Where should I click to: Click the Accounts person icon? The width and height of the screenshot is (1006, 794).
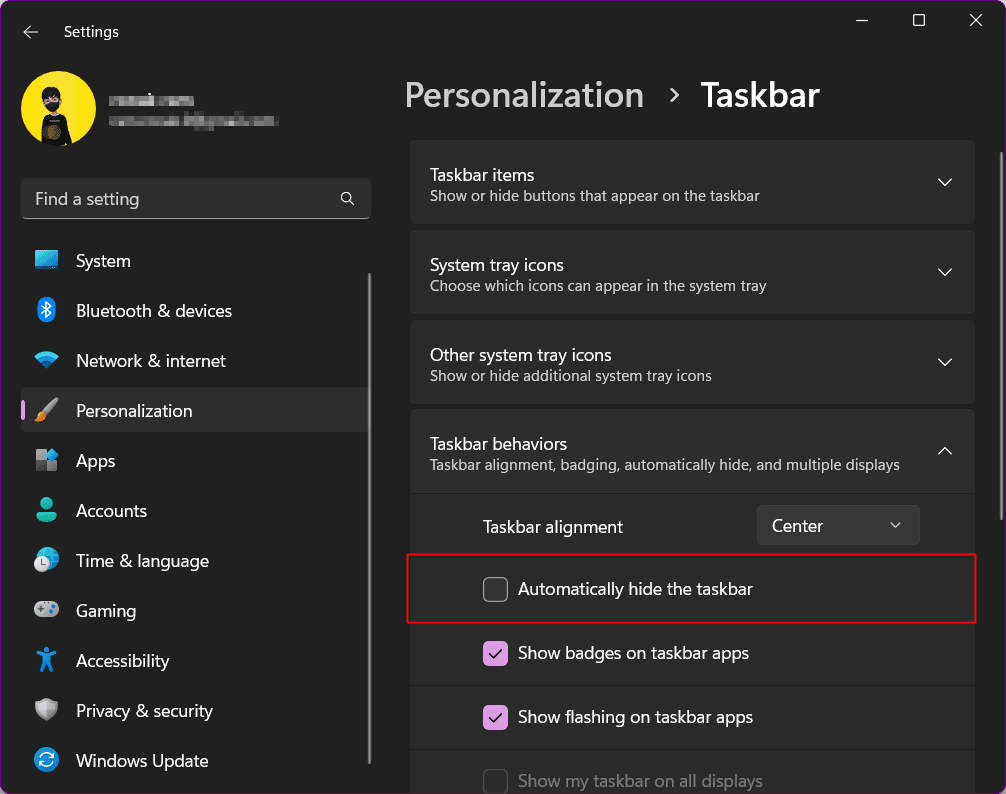[46, 511]
